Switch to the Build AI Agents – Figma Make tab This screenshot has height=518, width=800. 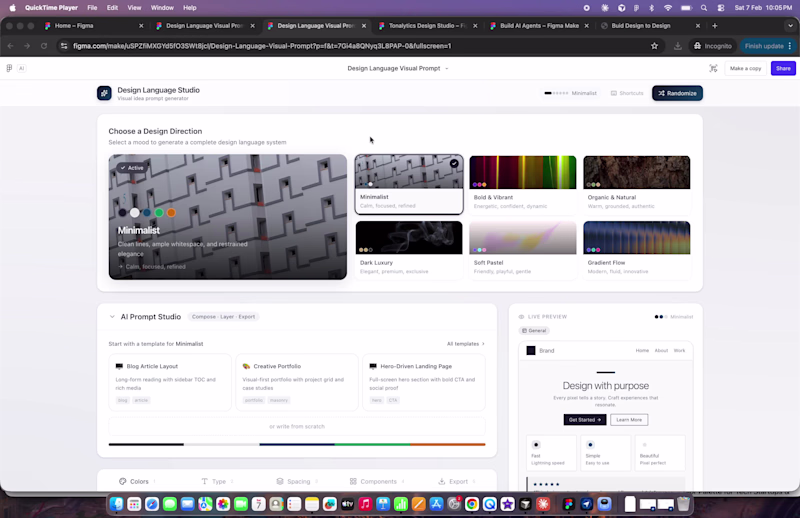pyautogui.click(x=539, y=26)
